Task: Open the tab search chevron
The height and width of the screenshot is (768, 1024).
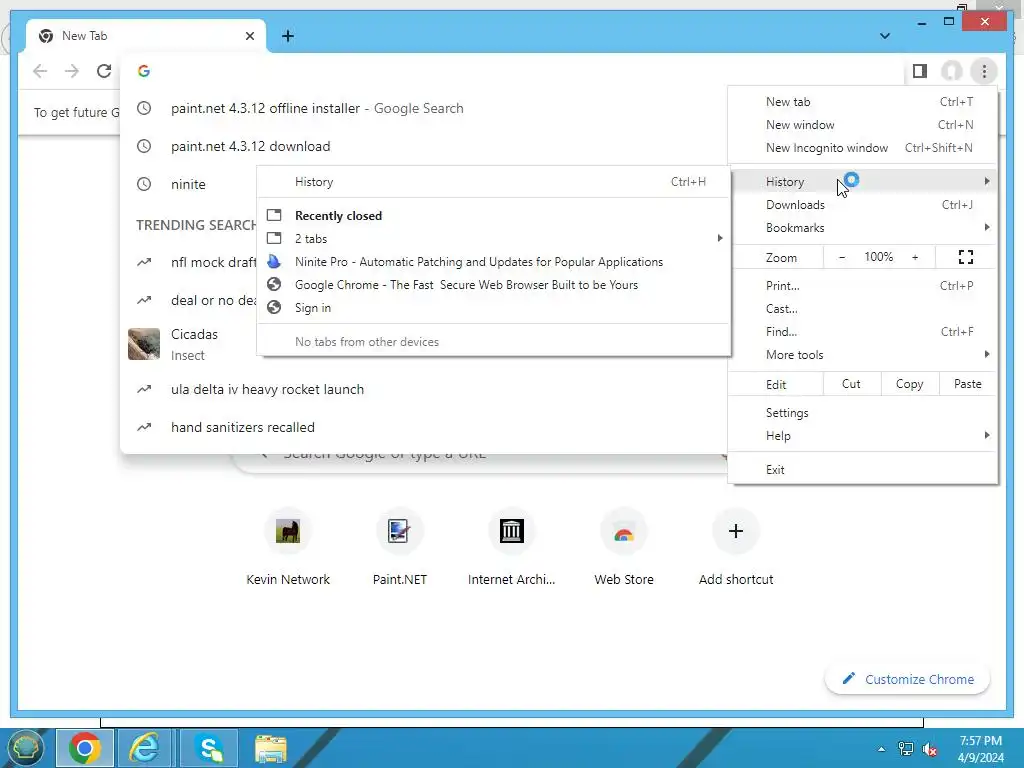Action: 885,36
